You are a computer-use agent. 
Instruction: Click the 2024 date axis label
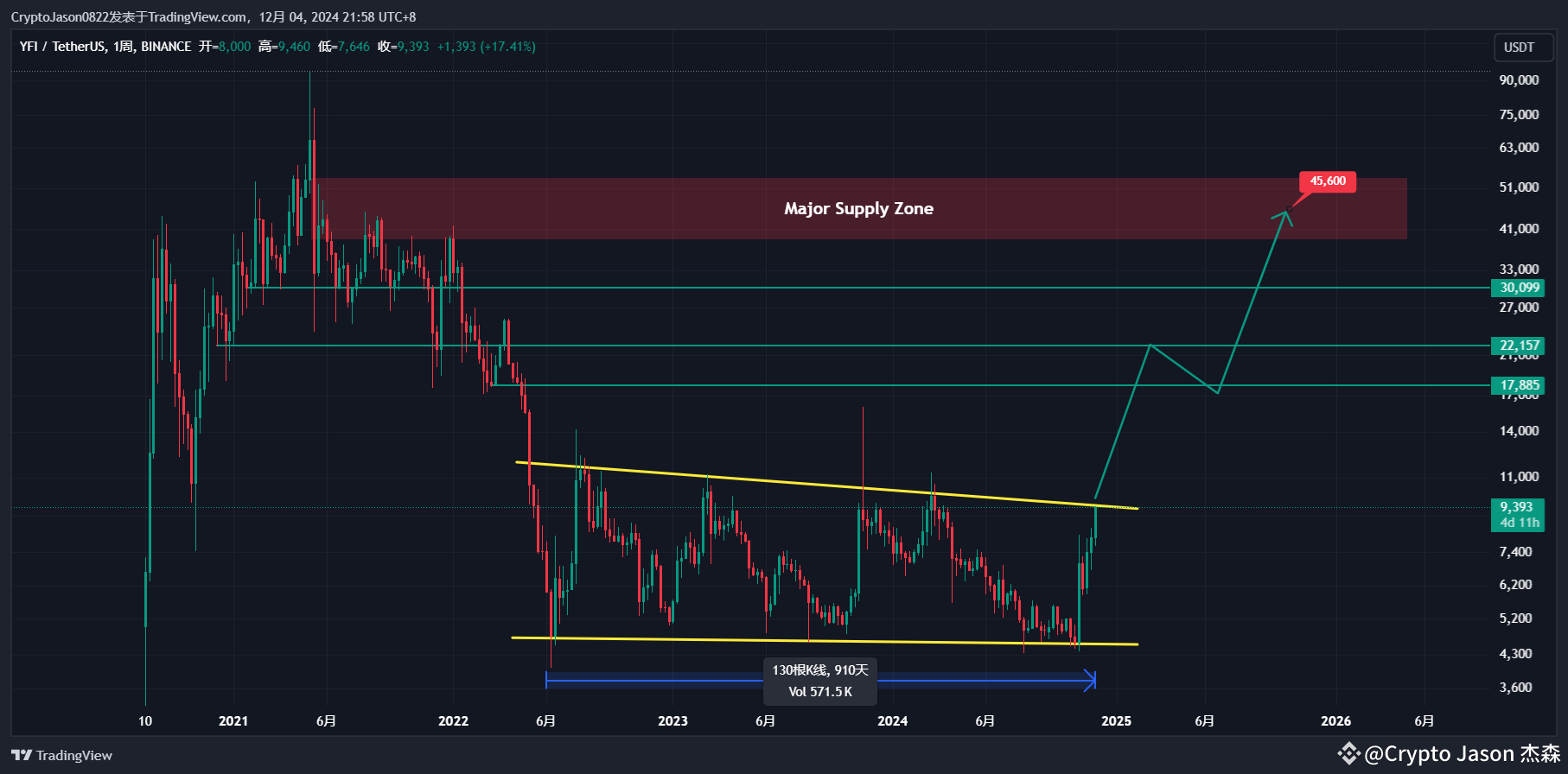click(892, 720)
